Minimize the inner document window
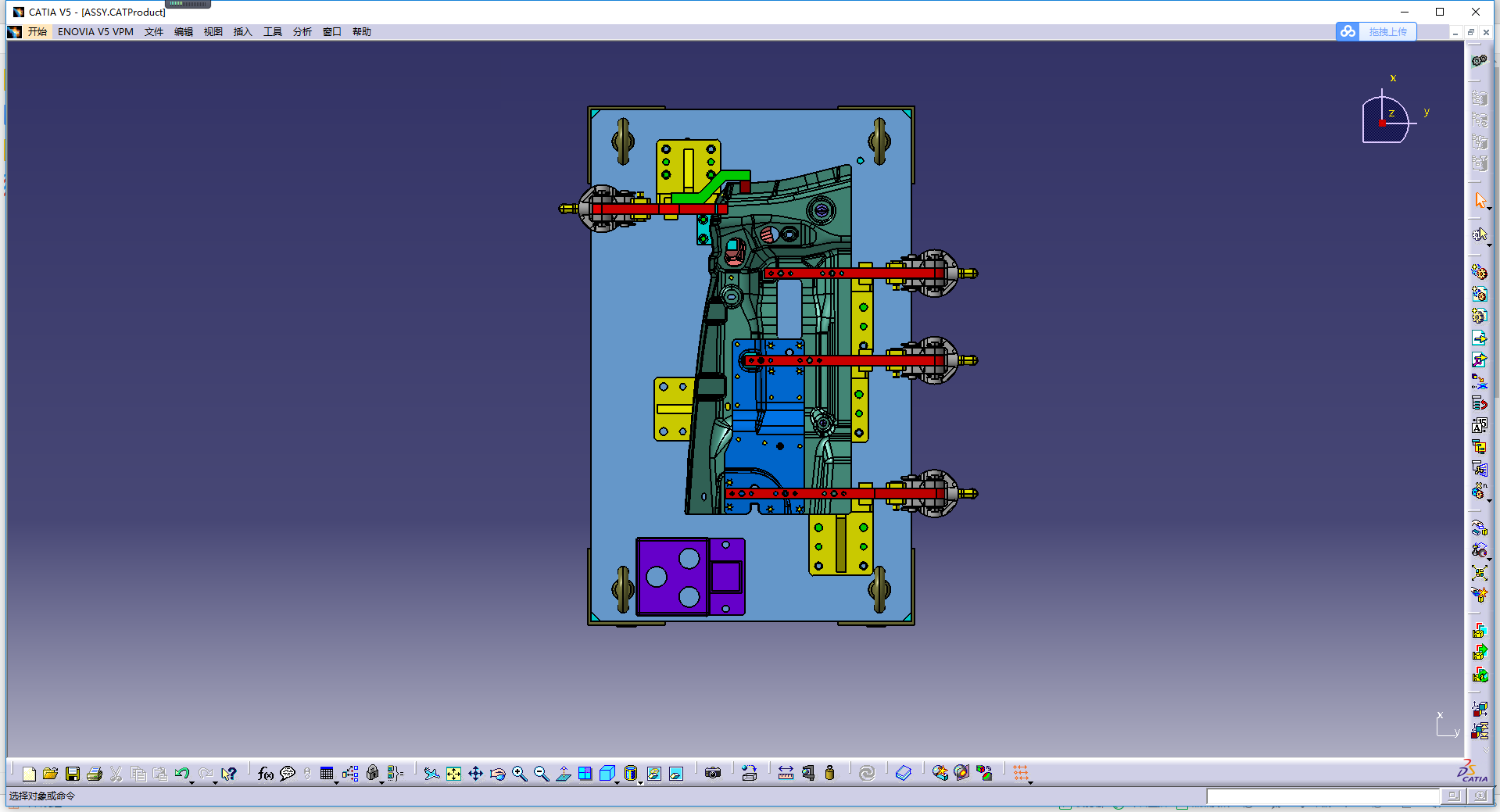 (x=1455, y=32)
